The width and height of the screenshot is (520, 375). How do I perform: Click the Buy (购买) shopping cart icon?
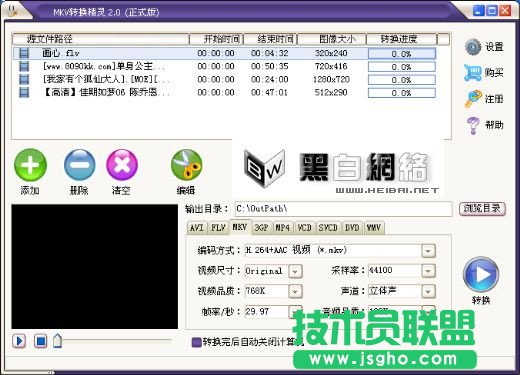click(x=473, y=72)
